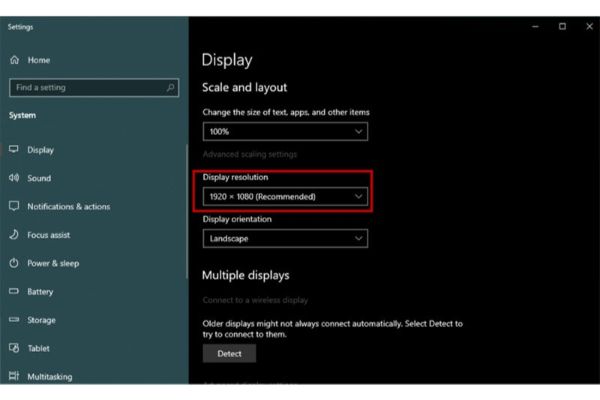Open Storage via the drive icon

(x=14, y=320)
